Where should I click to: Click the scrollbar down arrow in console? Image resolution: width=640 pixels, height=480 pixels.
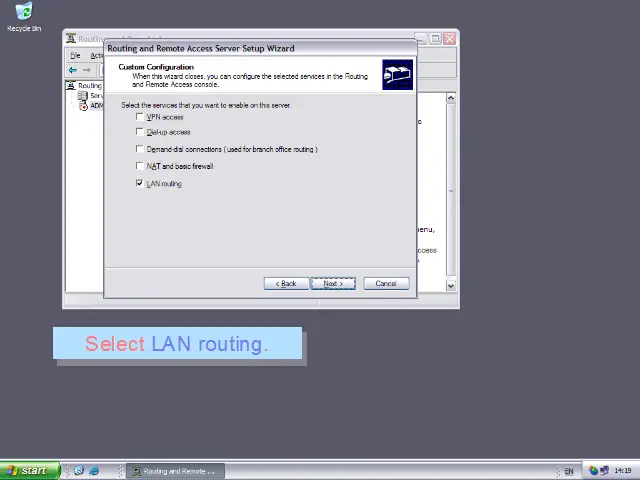451,286
